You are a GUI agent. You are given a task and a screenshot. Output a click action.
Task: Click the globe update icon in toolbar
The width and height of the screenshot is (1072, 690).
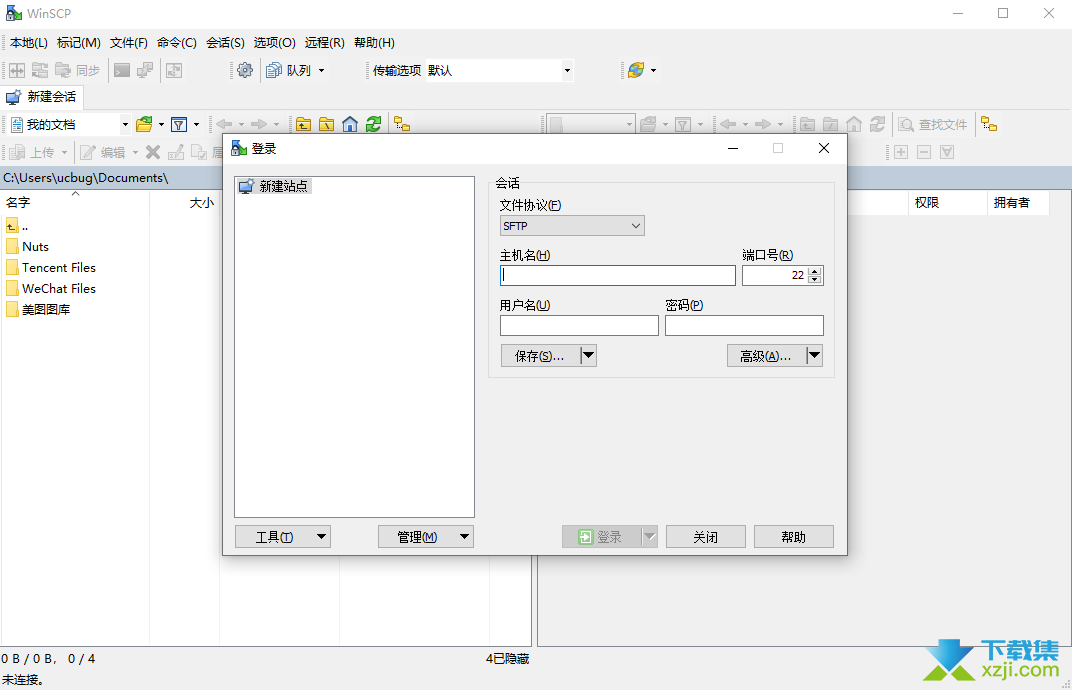coord(636,70)
